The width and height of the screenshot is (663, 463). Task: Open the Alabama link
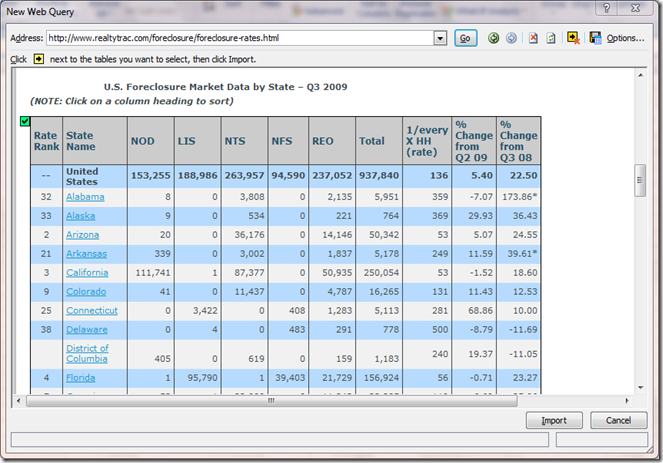pos(85,197)
